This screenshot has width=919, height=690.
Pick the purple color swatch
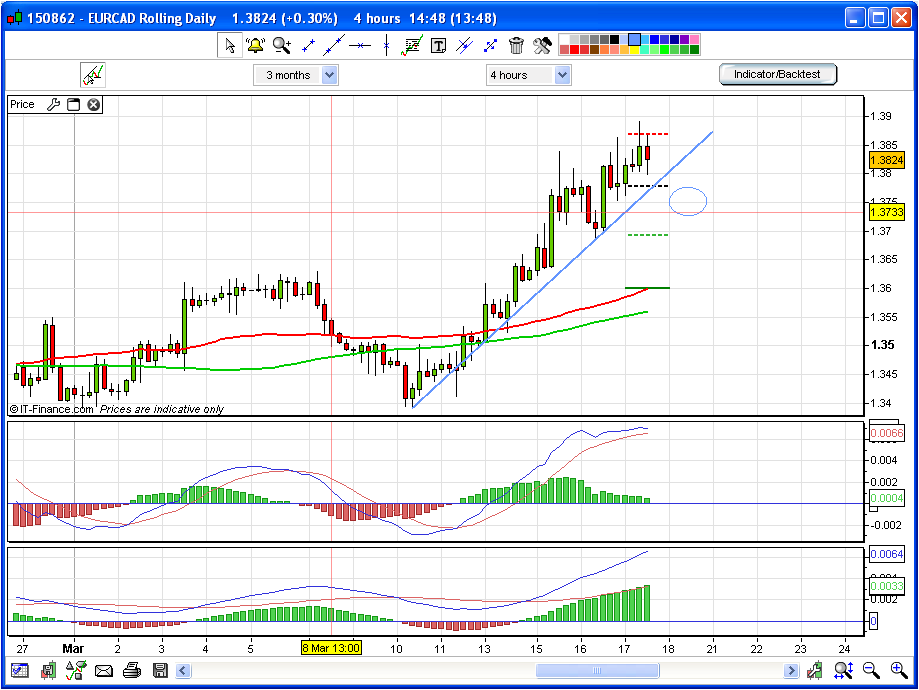[685, 39]
